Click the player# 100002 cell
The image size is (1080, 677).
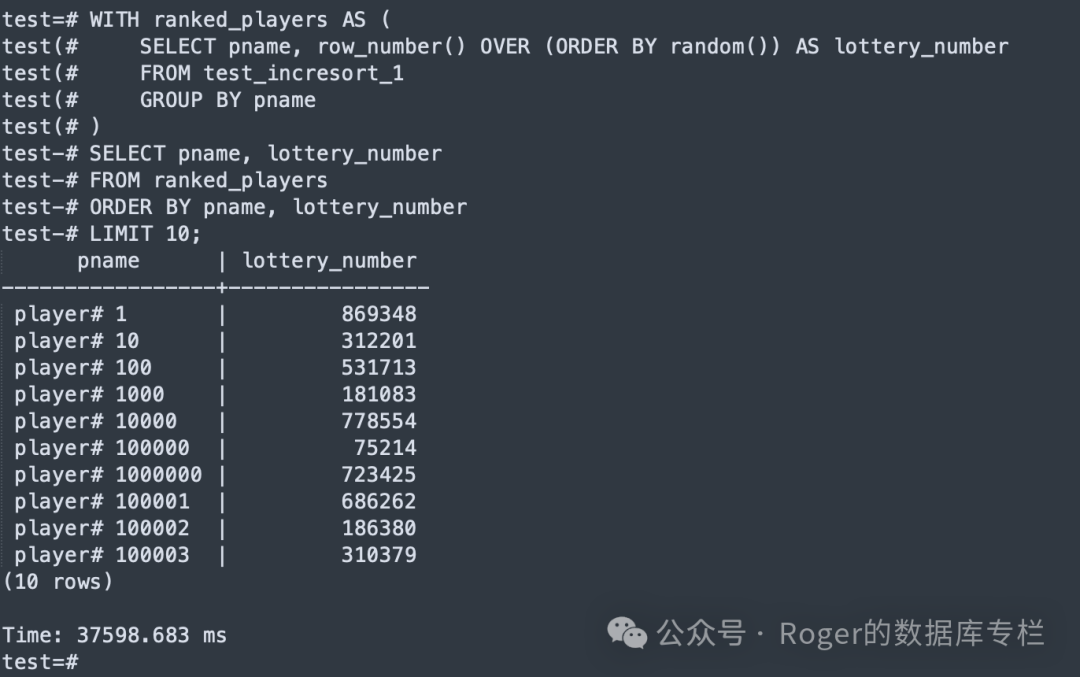[x=101, y=528]
